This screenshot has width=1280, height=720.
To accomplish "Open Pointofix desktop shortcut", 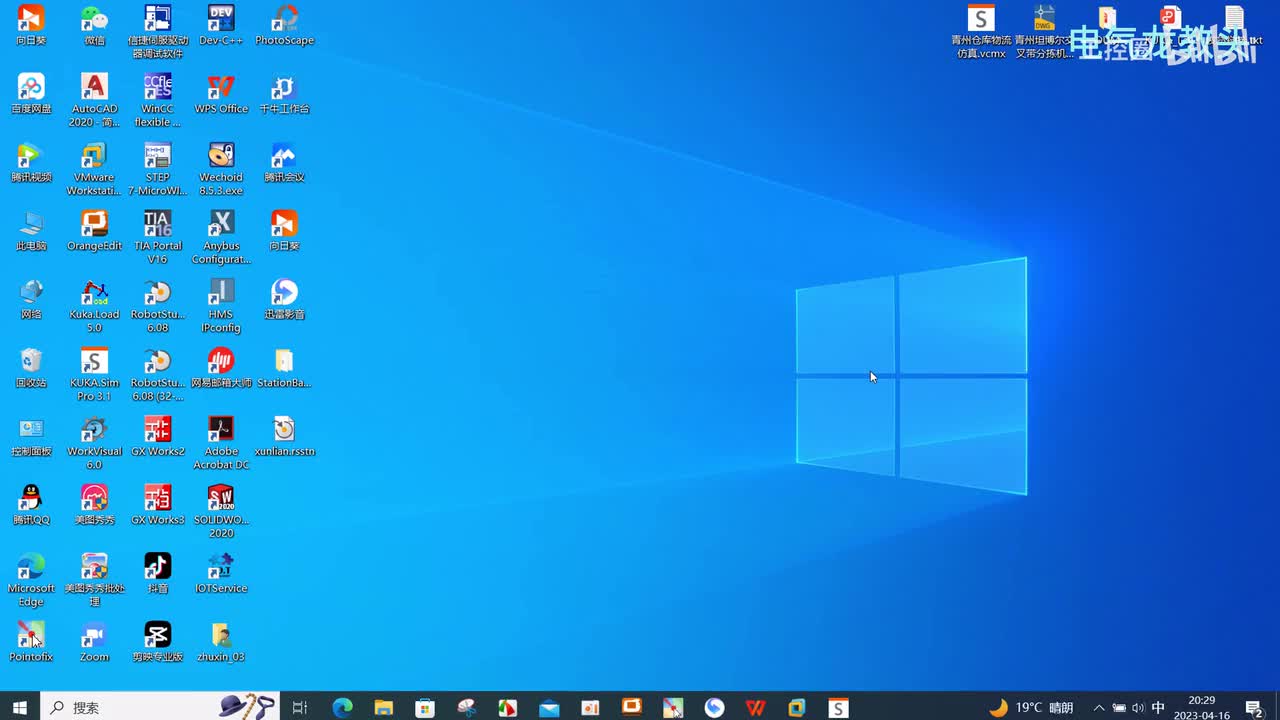I will click(x=31, y=642).
